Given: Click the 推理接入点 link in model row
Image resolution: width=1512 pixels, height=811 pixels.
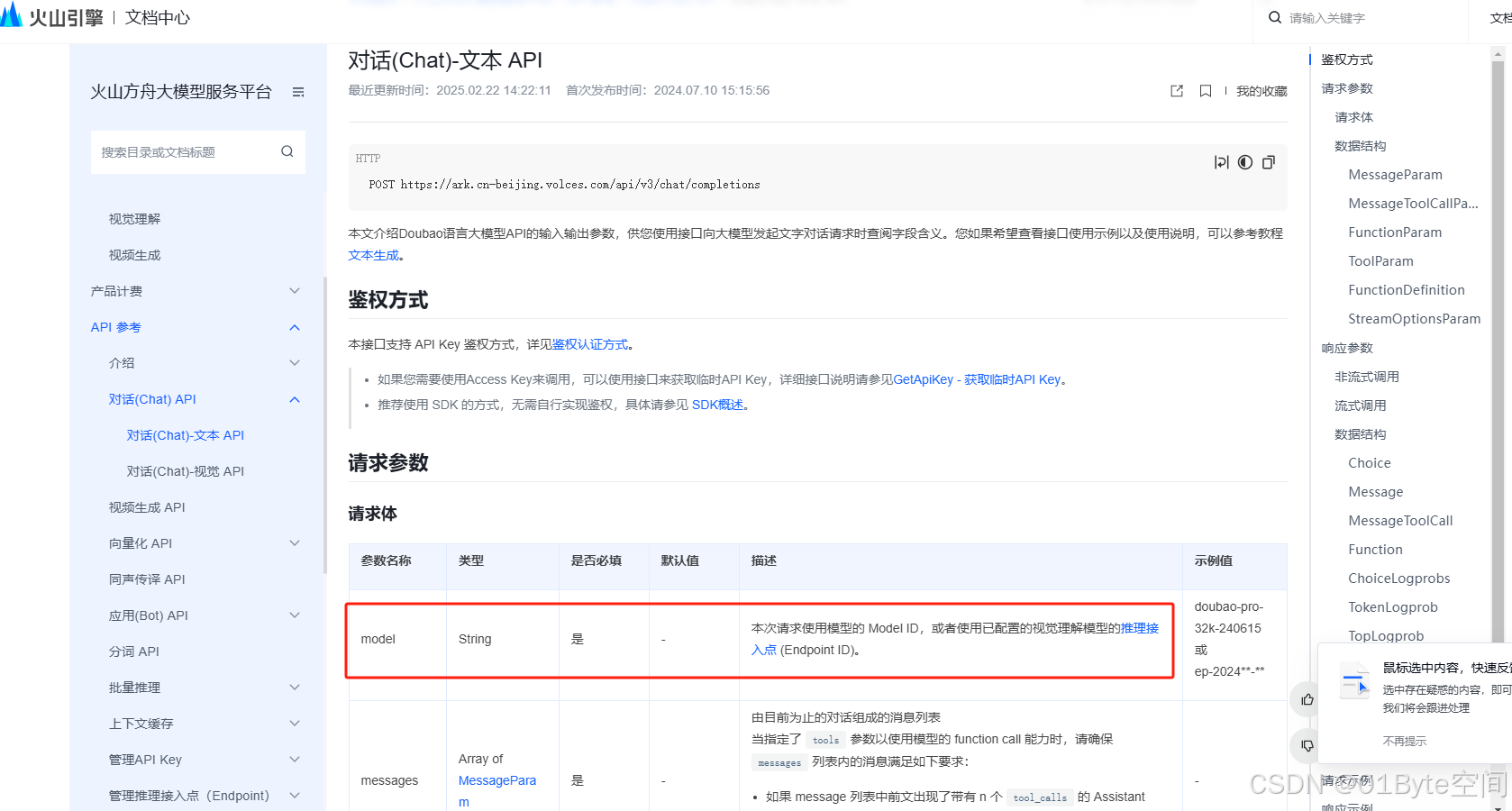Looking at the screenshot, I should [955, 639].
